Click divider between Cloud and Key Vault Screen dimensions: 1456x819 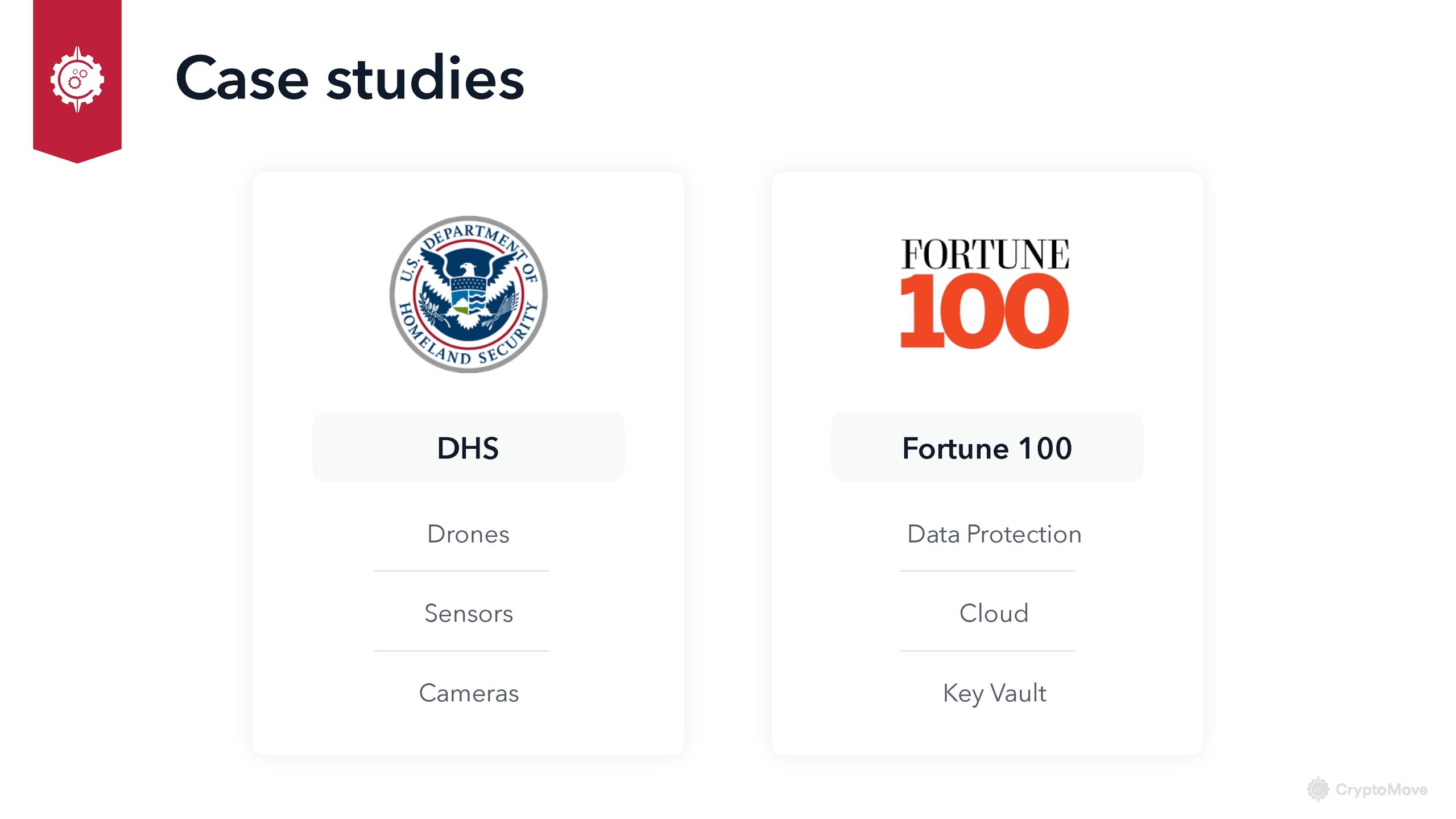pyautogui.click(x=987, y=651)
